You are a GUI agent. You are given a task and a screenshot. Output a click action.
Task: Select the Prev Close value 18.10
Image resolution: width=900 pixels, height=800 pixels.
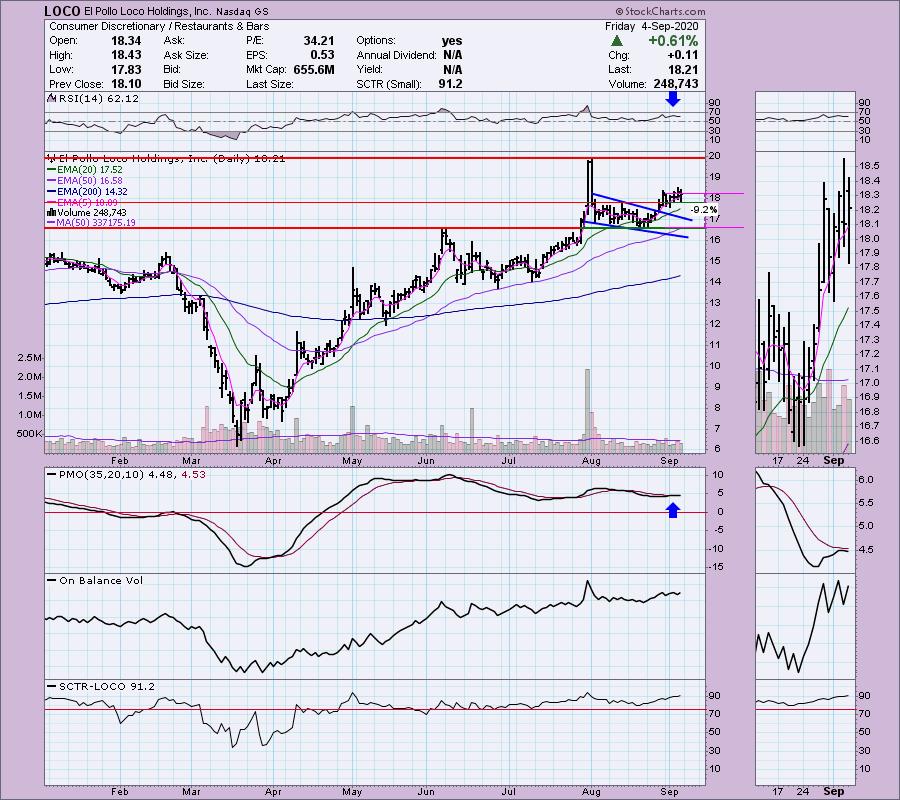(127, 84)
